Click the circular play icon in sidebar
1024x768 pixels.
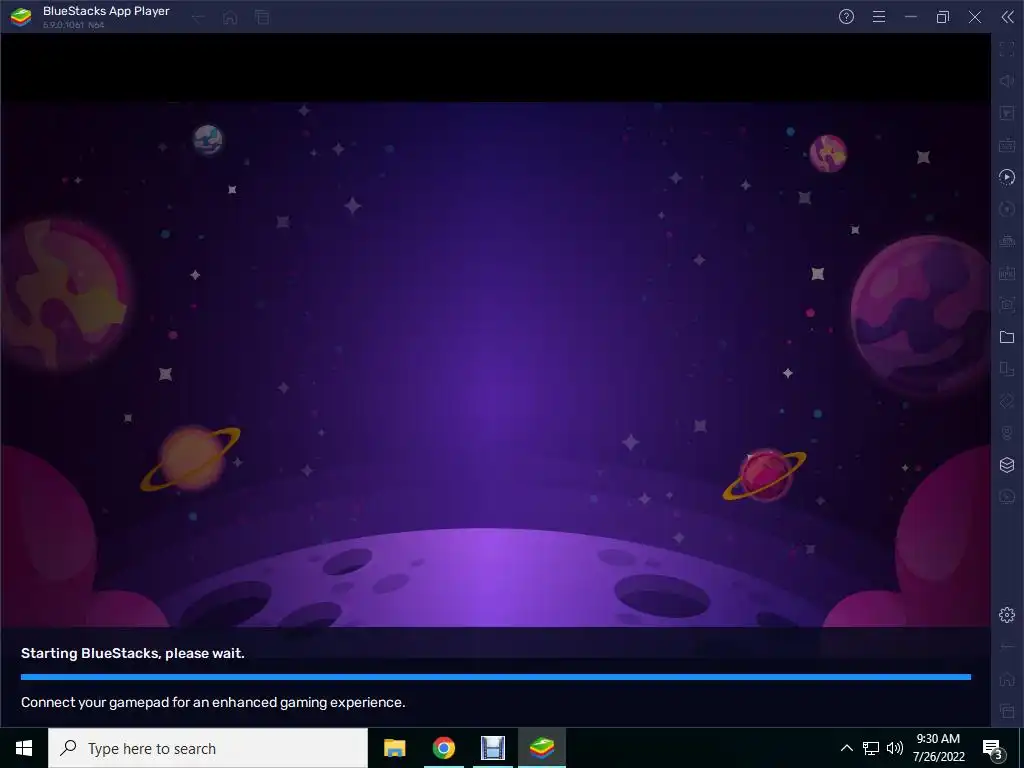[1007, 176]
